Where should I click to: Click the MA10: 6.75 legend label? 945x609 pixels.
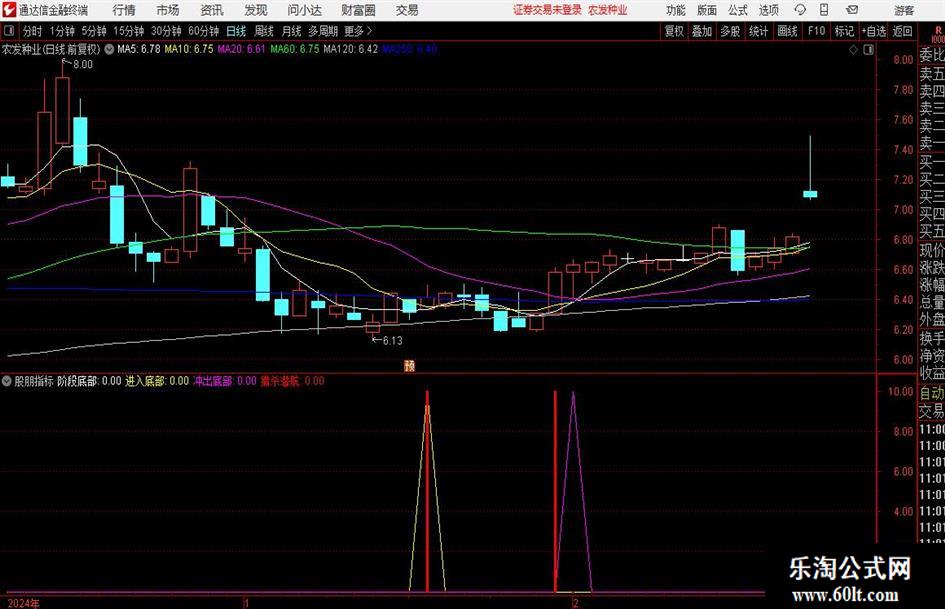tap(189, 49)
